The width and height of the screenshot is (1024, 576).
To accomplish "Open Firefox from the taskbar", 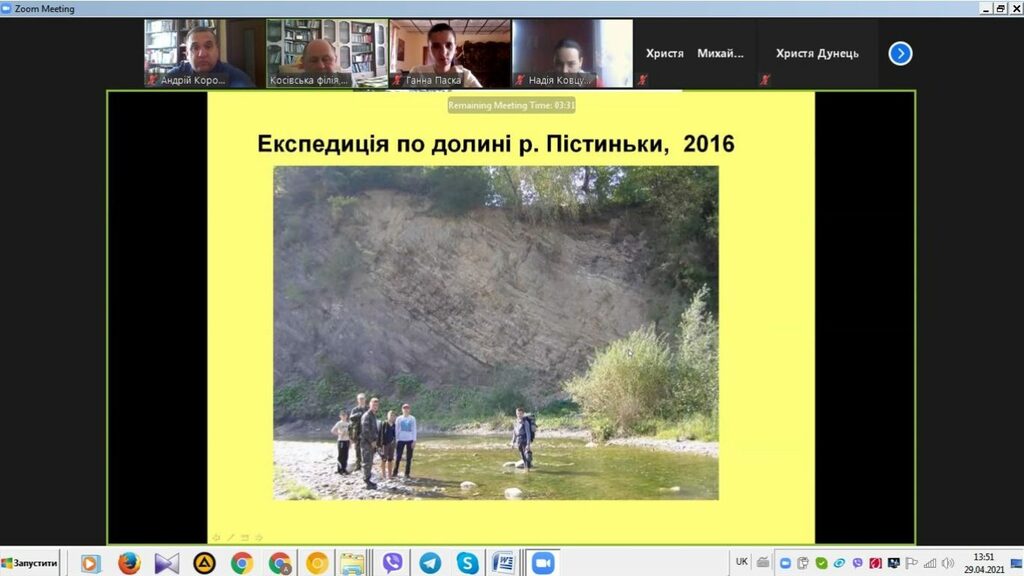I will pyautogui.click(x=129, y=563).
